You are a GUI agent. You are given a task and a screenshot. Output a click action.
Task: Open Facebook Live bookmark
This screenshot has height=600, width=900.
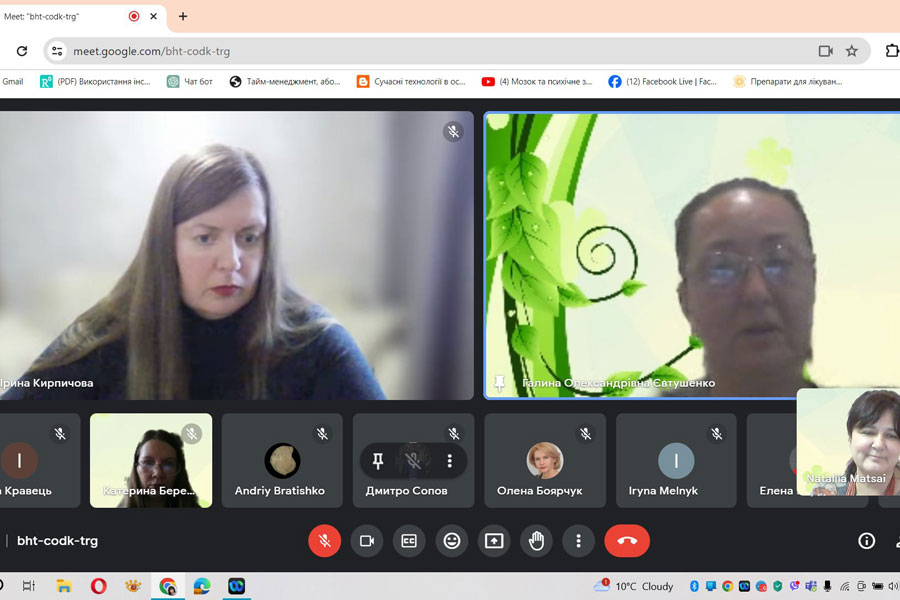pos(663,82)
